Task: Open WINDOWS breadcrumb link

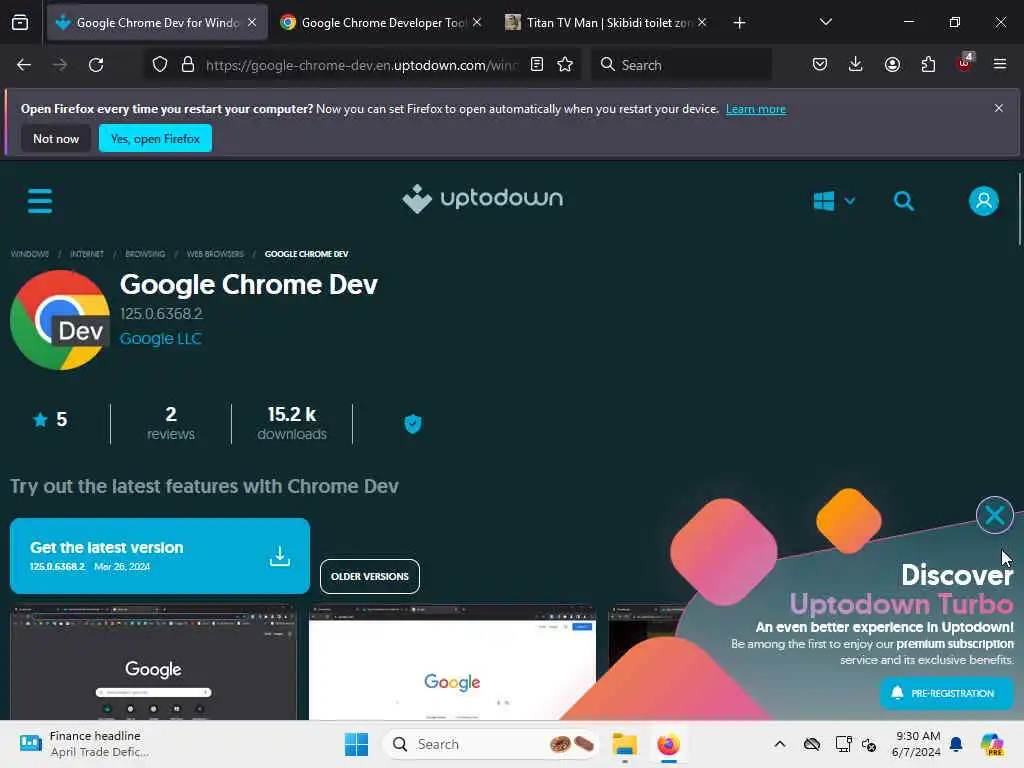Action: 29,254
